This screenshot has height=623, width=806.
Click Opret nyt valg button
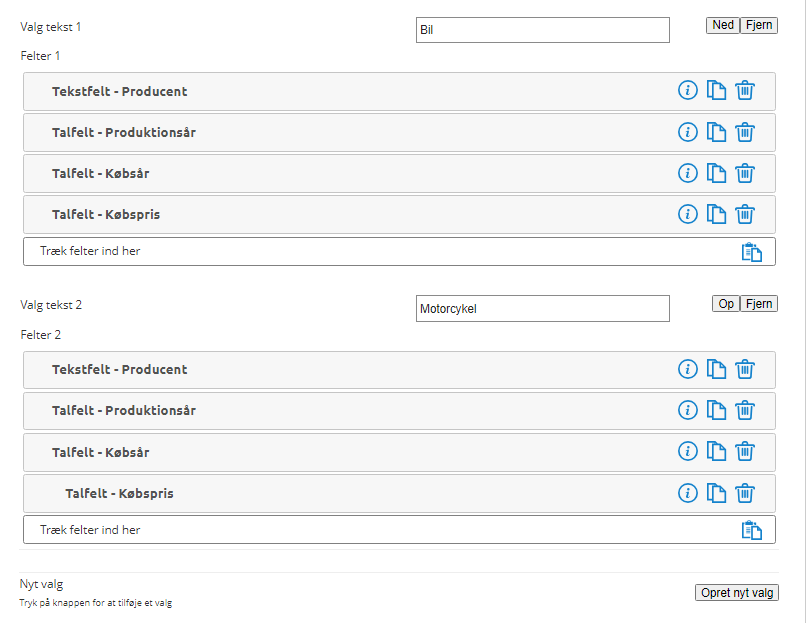coord(737,592)
